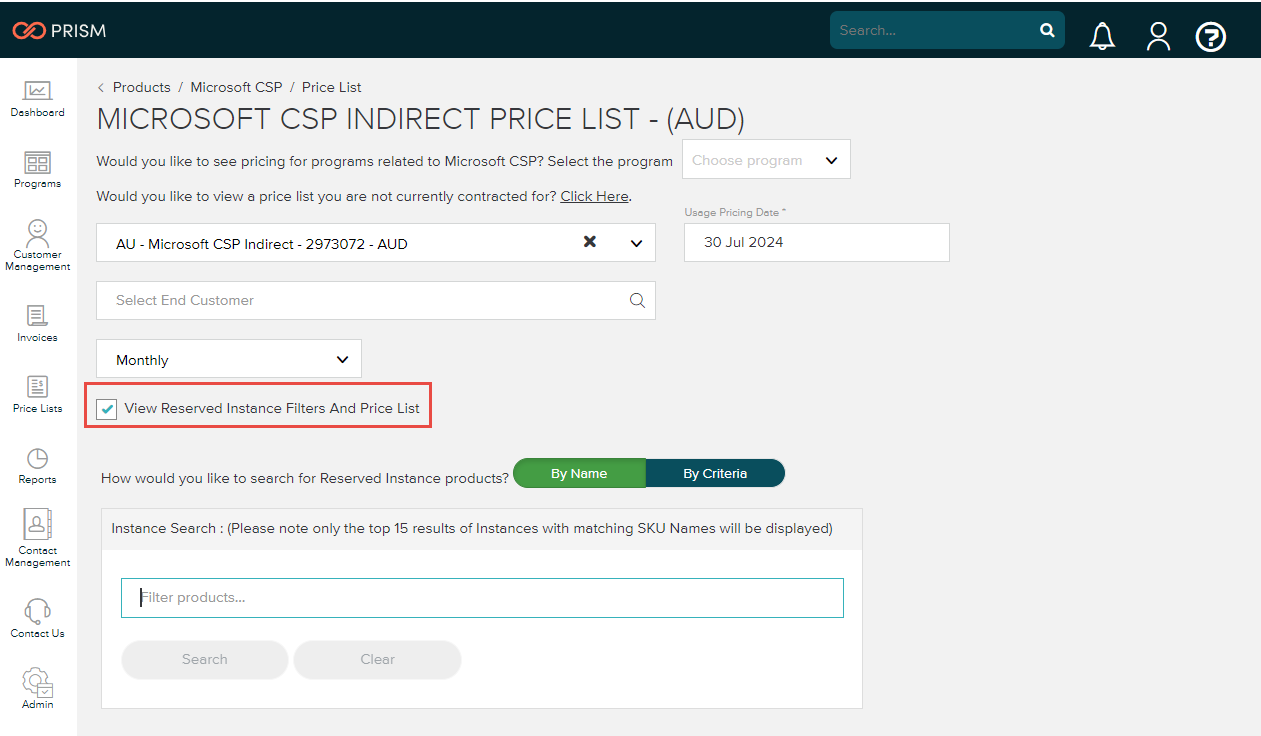Open the Invoices sidebar icon

tap(37, 323)
